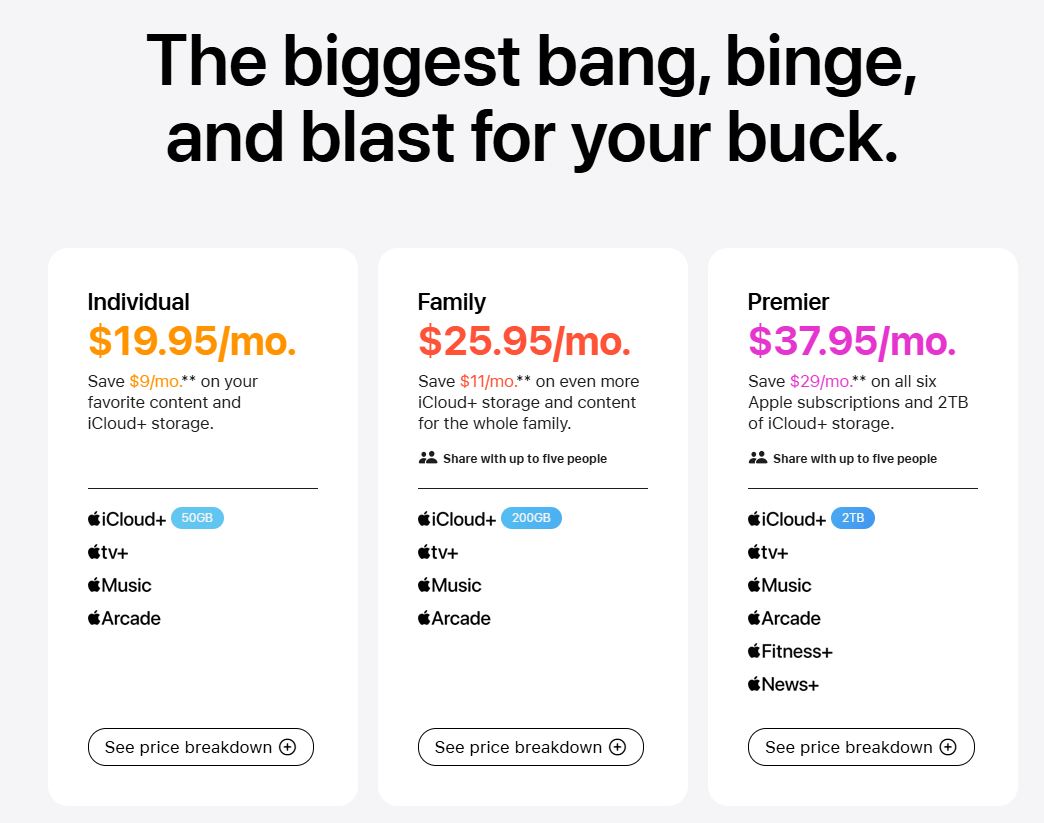Expand the Family plan price breakdown
The image size is (1044, 823).
[530, 746]
